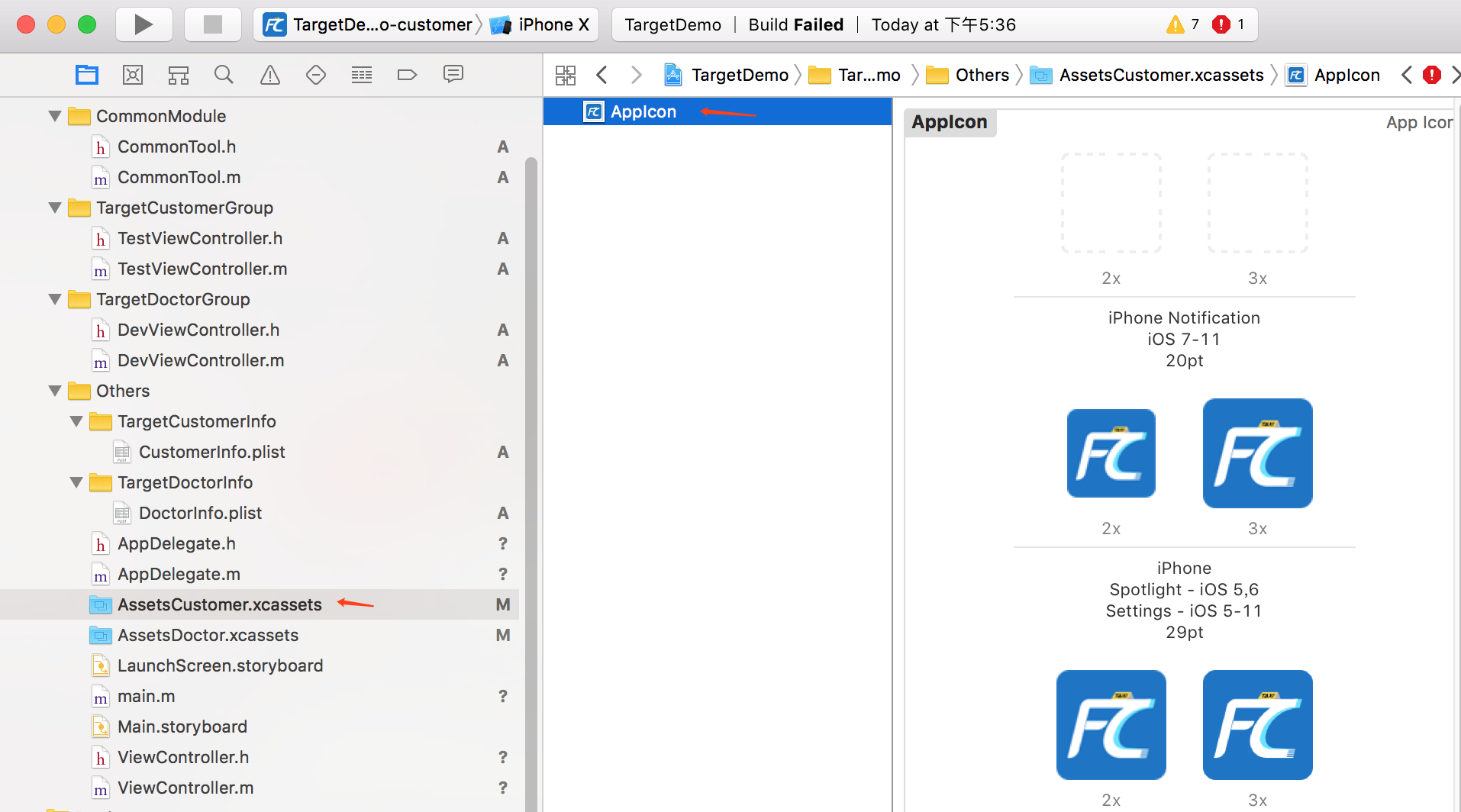Open the Source Control navigator icon
Viewport: 1461px width, 812px height.
pyautogui.click(x=133, y=75)
